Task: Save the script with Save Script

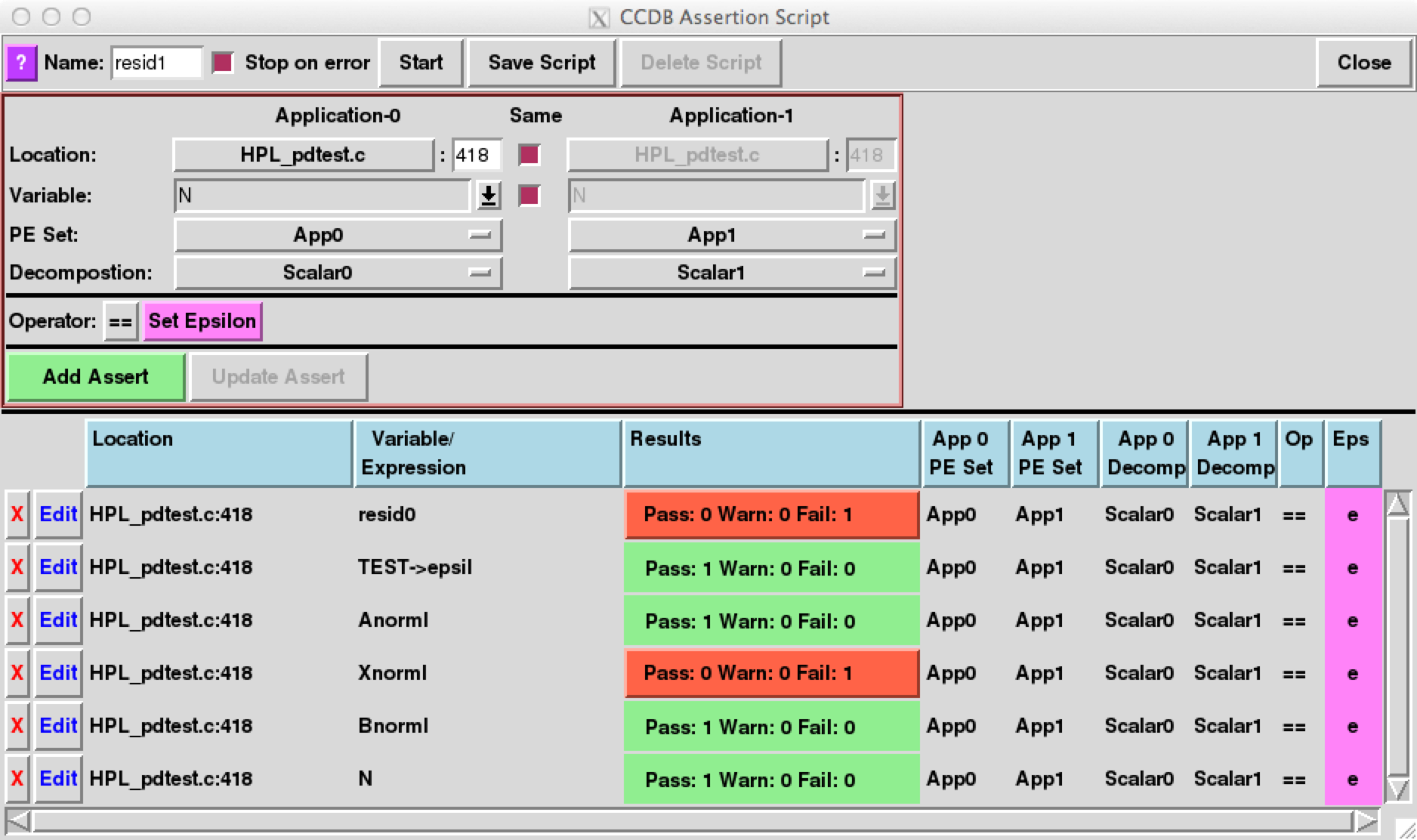Action: [541, 63]
